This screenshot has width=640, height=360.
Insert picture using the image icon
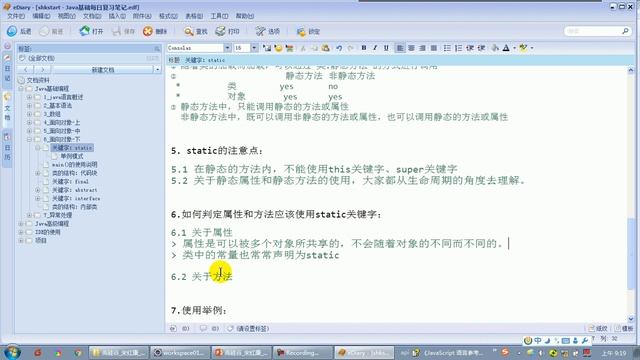tap(267, 48)
